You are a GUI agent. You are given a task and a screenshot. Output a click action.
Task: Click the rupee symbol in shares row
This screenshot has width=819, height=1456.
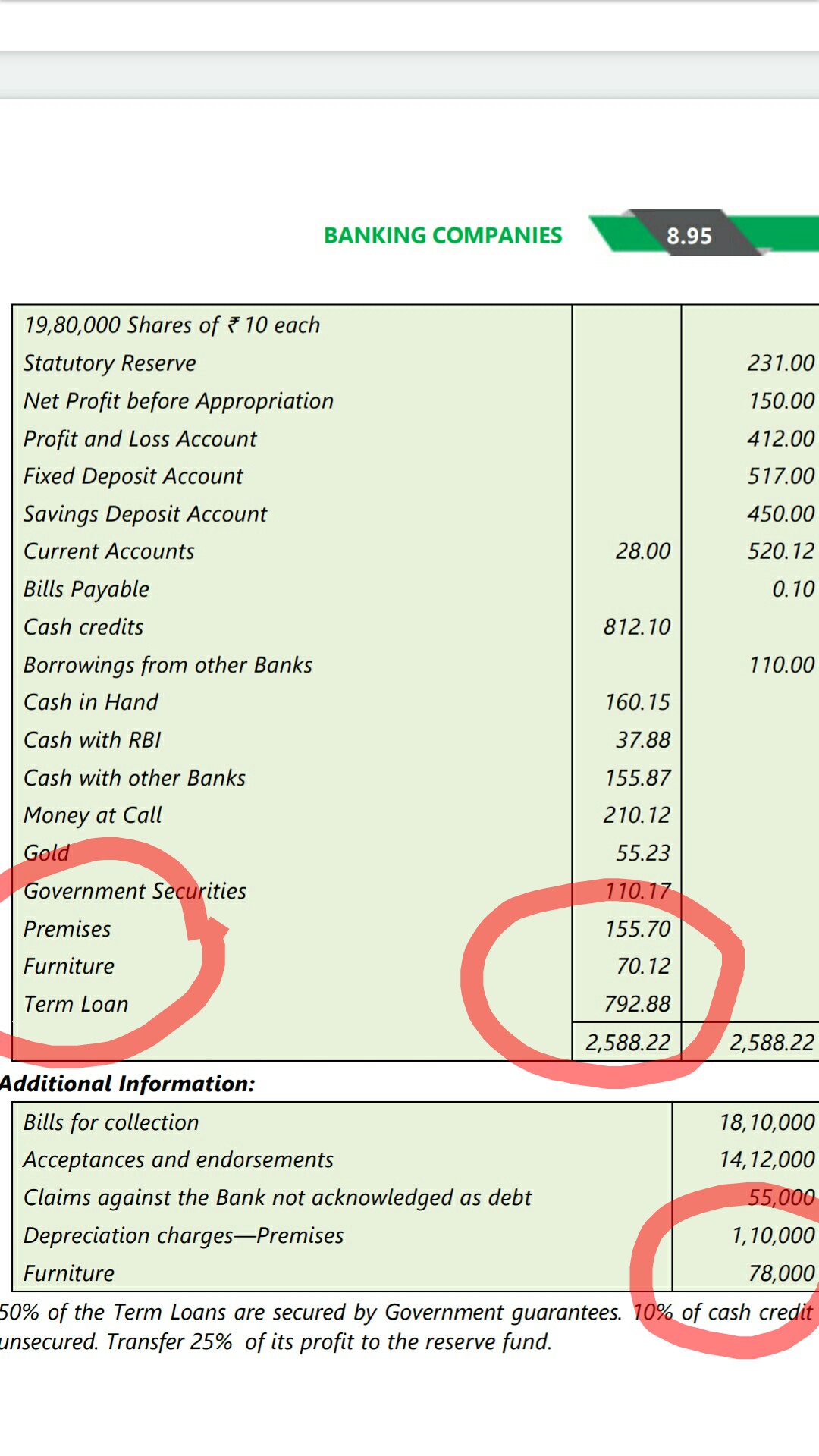coord(233,325)
